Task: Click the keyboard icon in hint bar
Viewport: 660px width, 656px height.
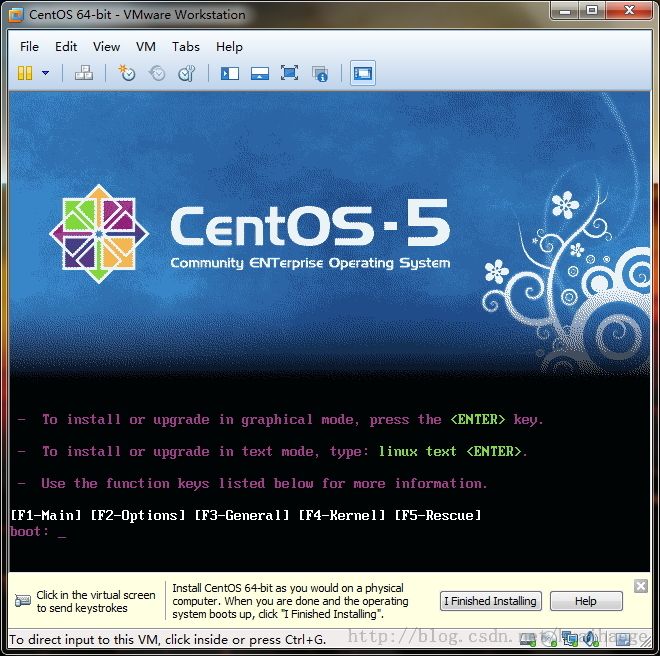Action: click(22, 601)
